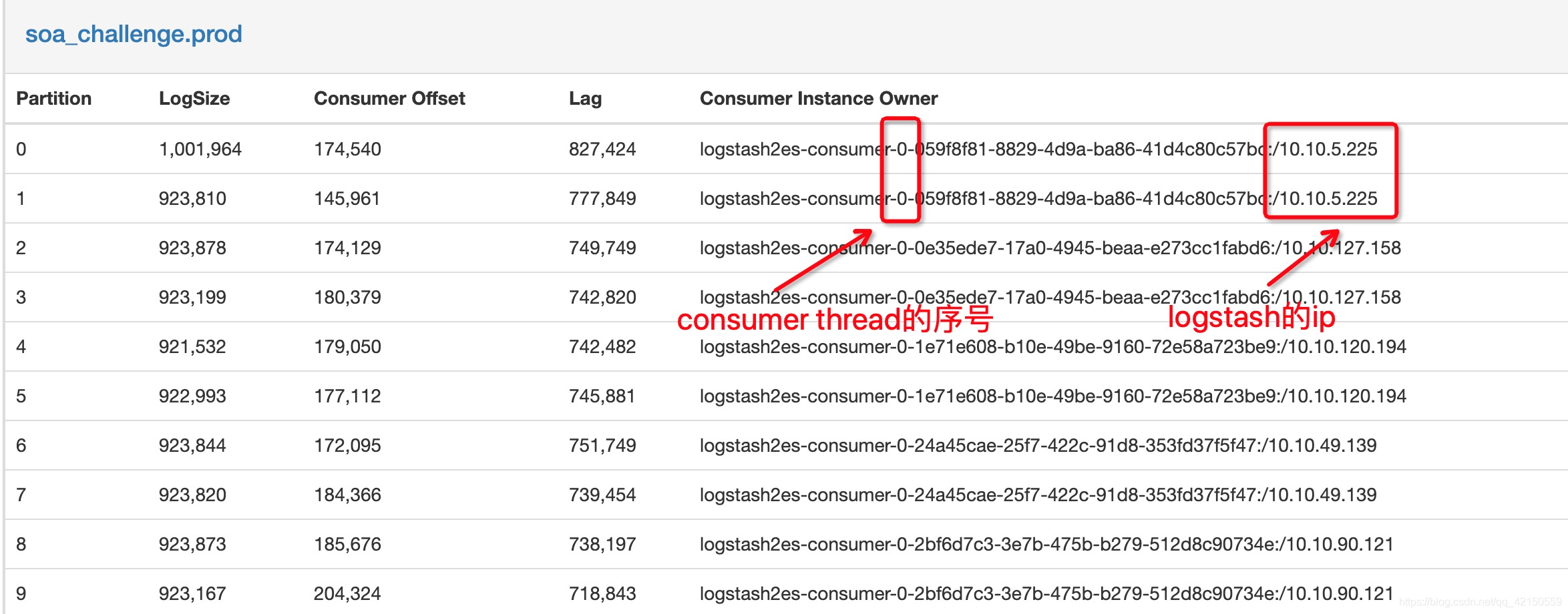
Task: Click the Consumer Offset column header
Action: 389,99
